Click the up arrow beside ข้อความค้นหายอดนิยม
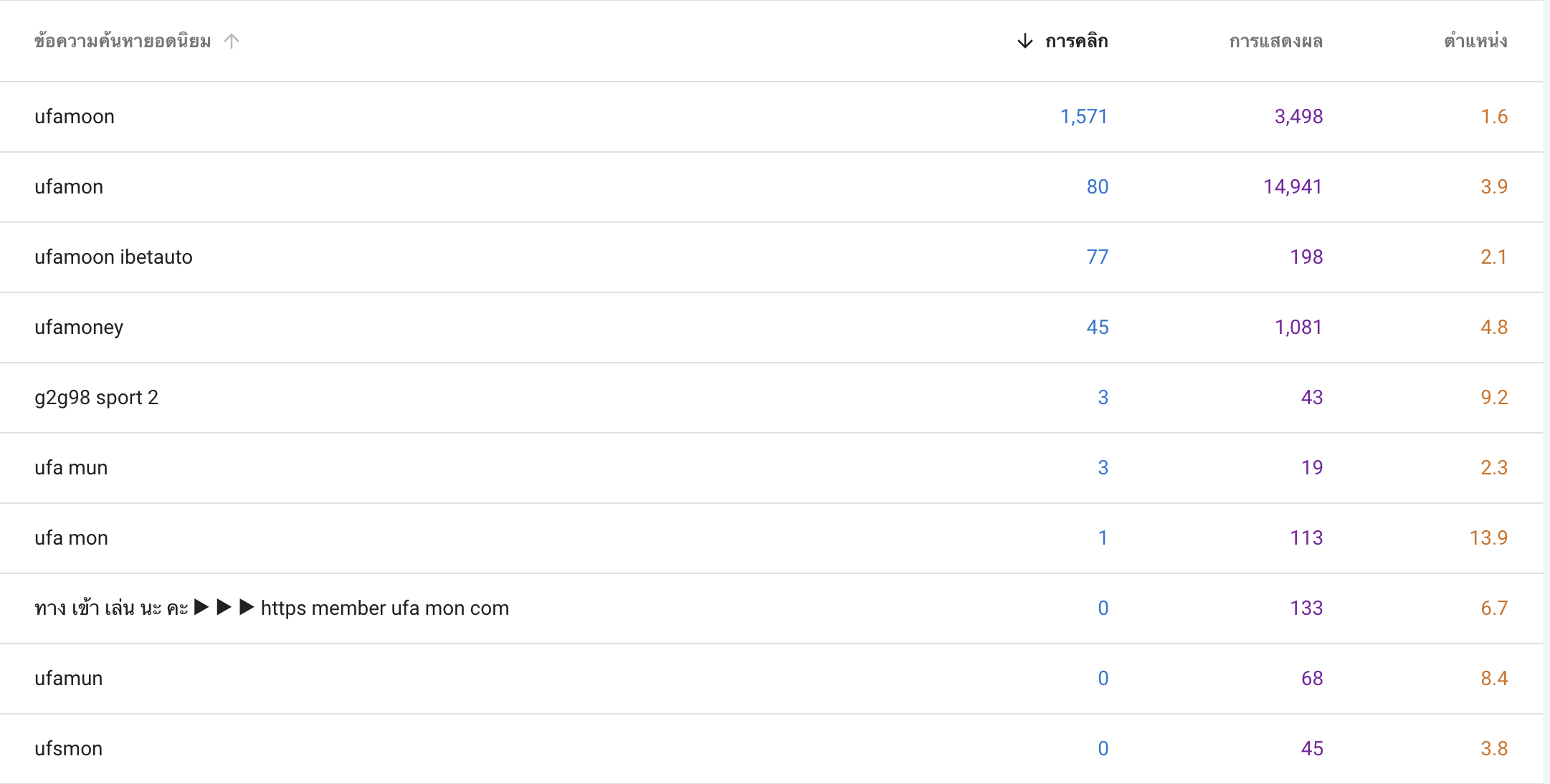The image size is (1550, 784). tap(231, 41)
